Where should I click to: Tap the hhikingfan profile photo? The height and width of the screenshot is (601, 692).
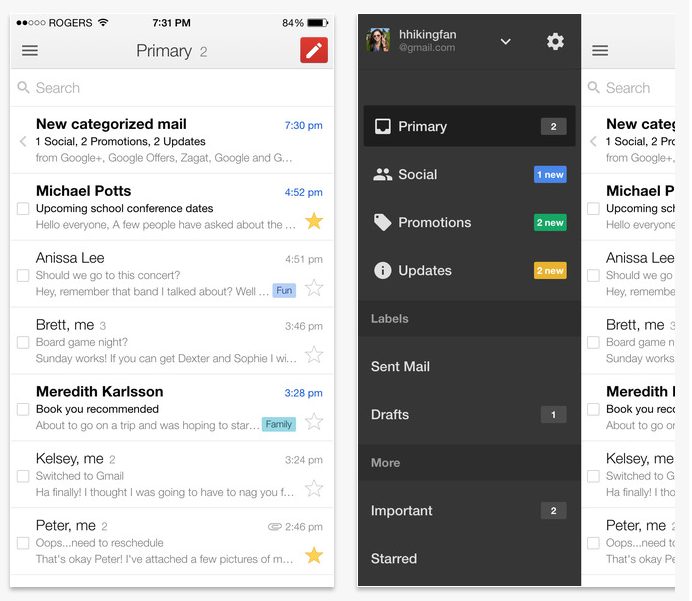tap(378, 40)
